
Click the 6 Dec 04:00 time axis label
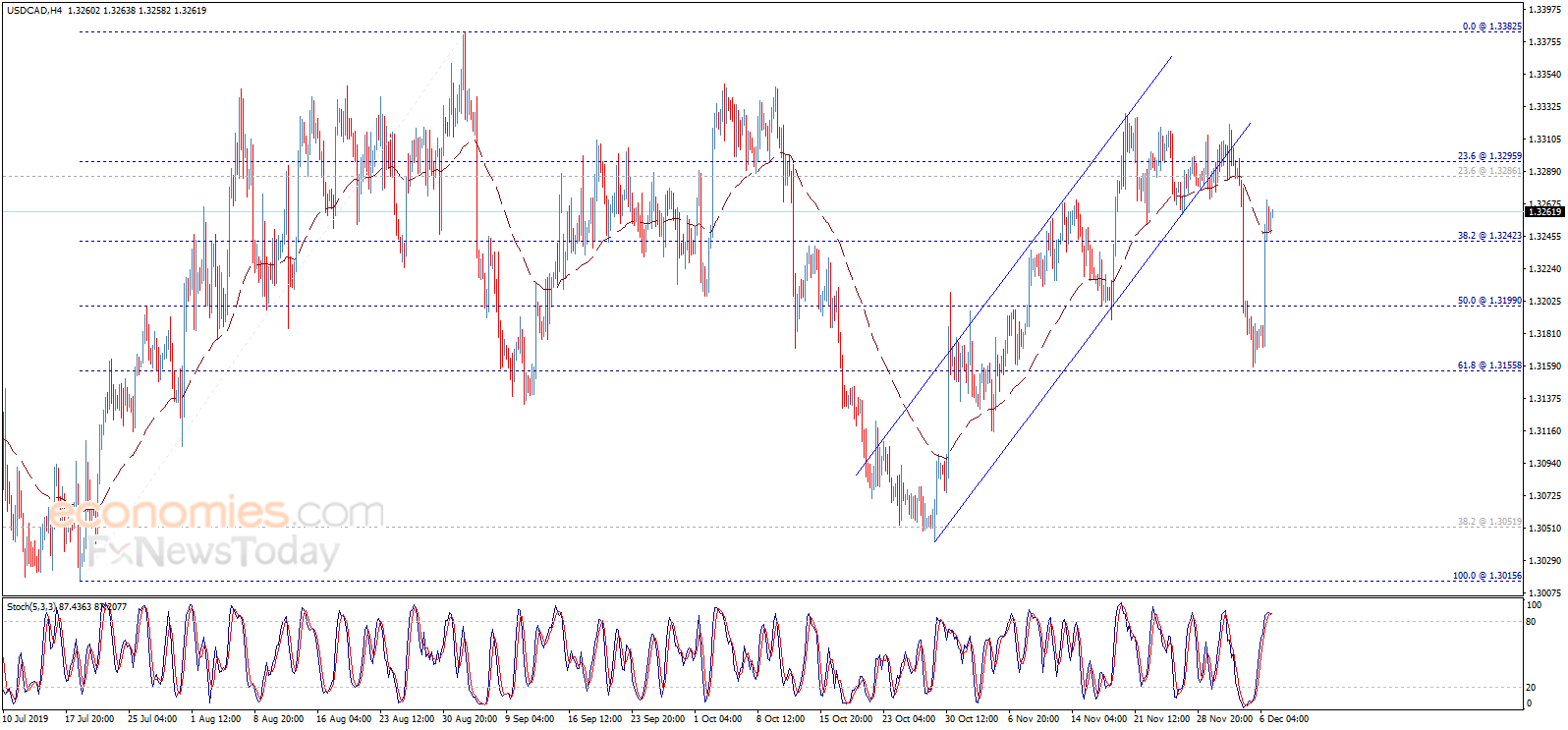pos(1284,719)
